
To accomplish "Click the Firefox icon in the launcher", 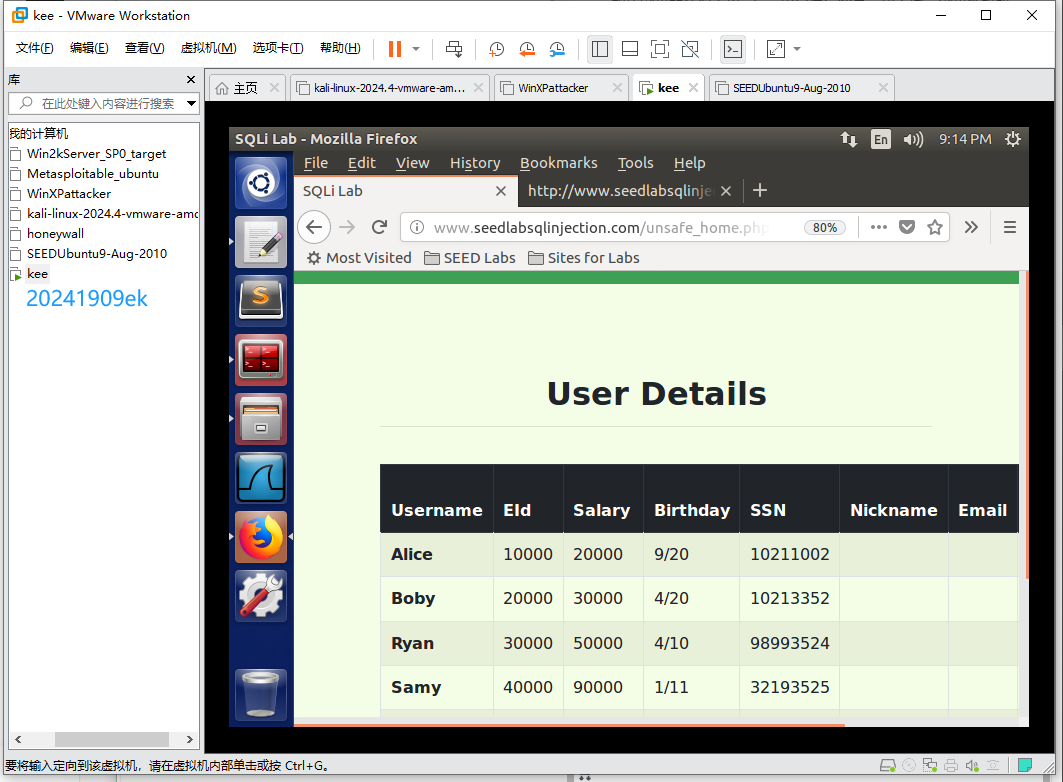I will [261, 537].
